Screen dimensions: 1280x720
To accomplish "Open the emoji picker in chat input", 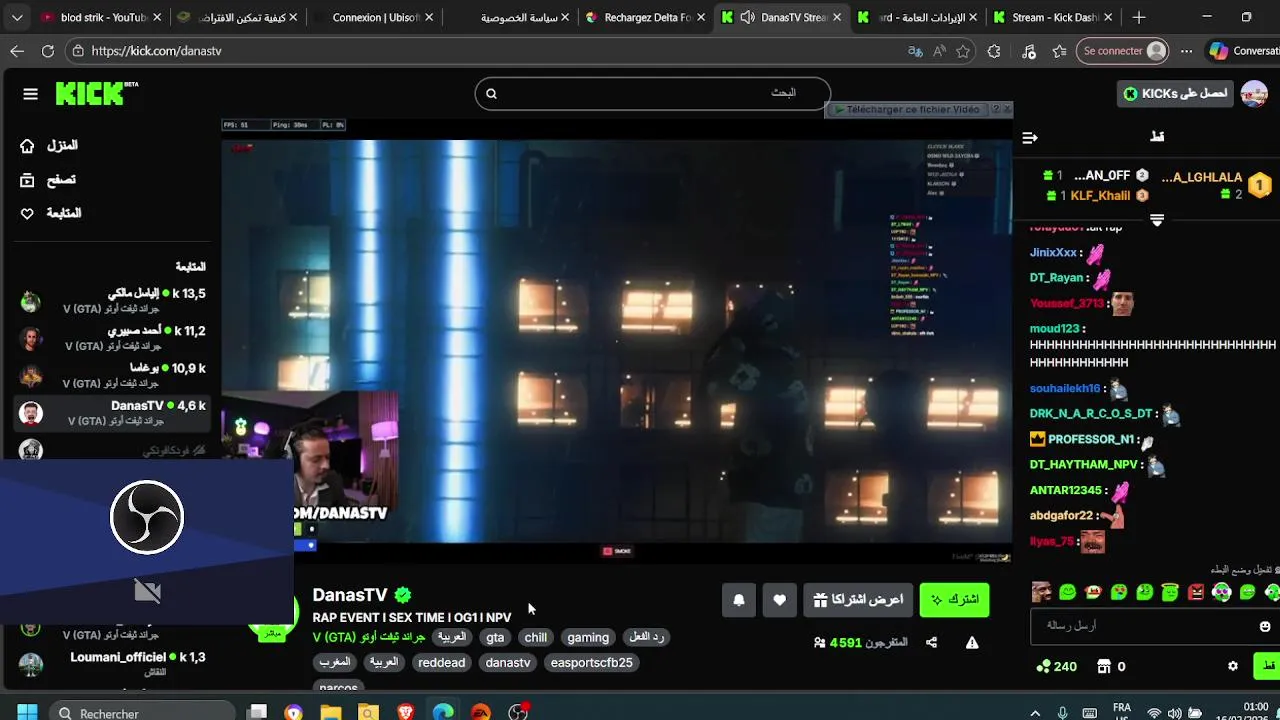I will coord(1265,626).
